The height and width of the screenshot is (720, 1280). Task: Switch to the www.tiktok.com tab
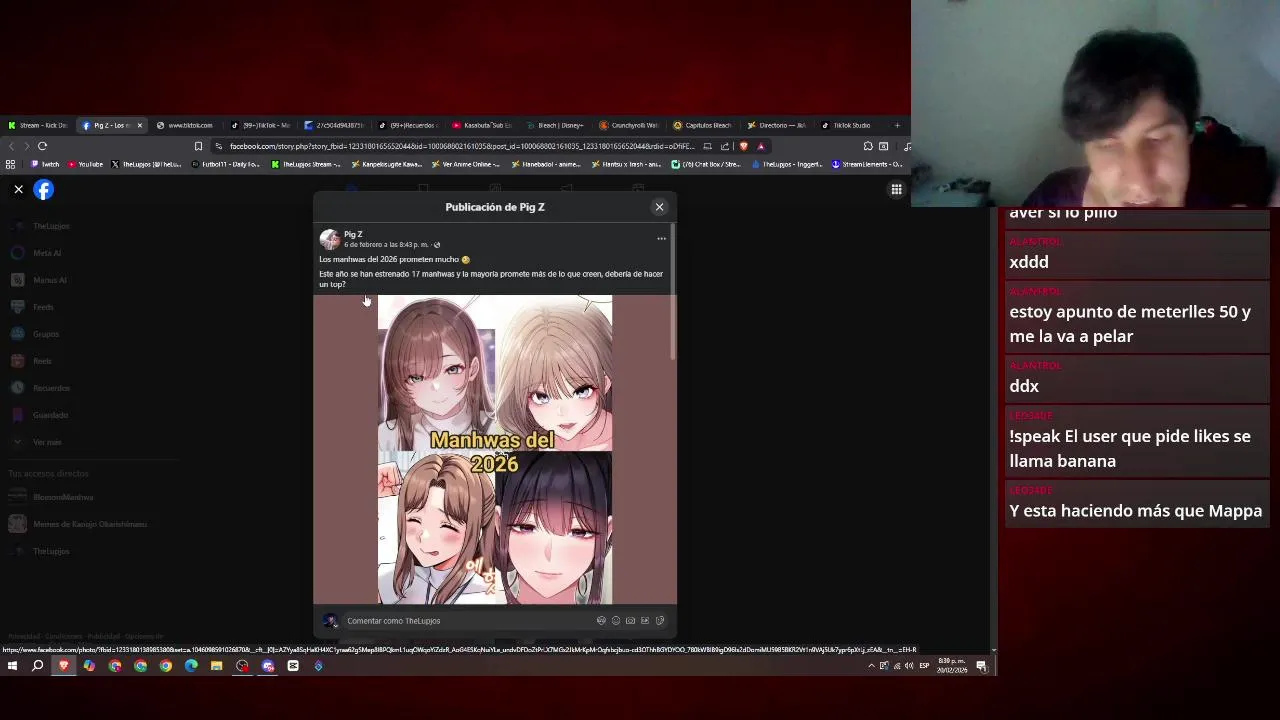185,125
